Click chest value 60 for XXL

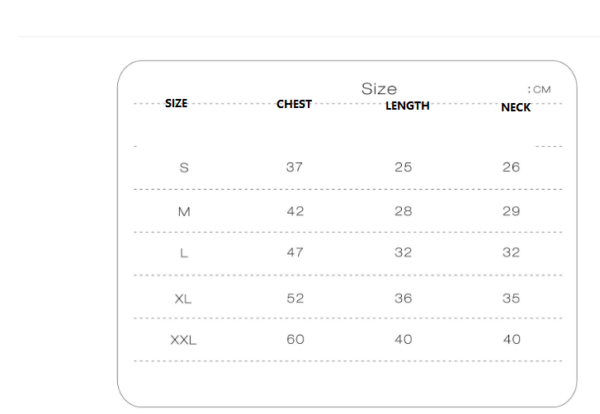coord(295,339)
